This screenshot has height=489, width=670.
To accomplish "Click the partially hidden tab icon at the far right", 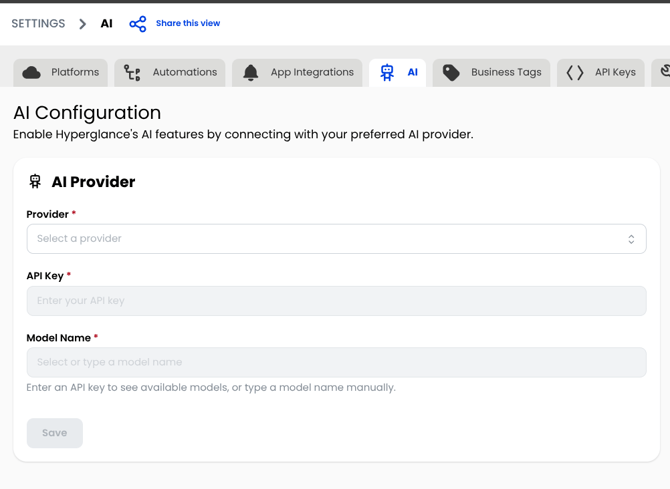I will [x=665, y=71].
